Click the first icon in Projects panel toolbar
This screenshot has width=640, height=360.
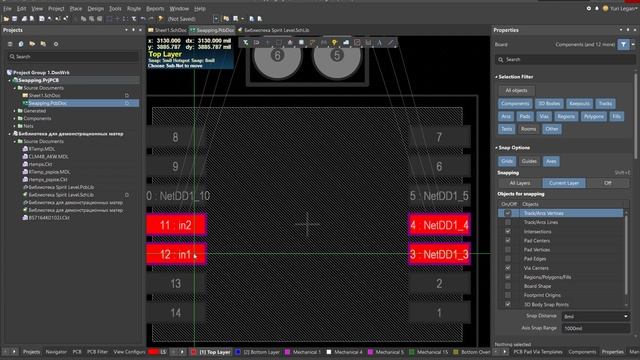[10, 44]
